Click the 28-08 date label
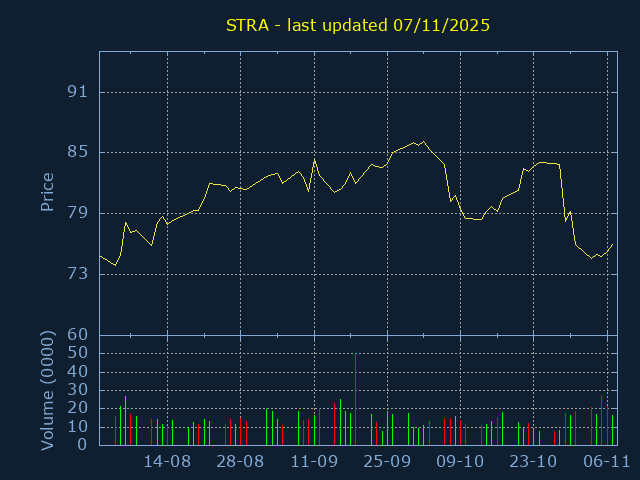 (241, 462)
